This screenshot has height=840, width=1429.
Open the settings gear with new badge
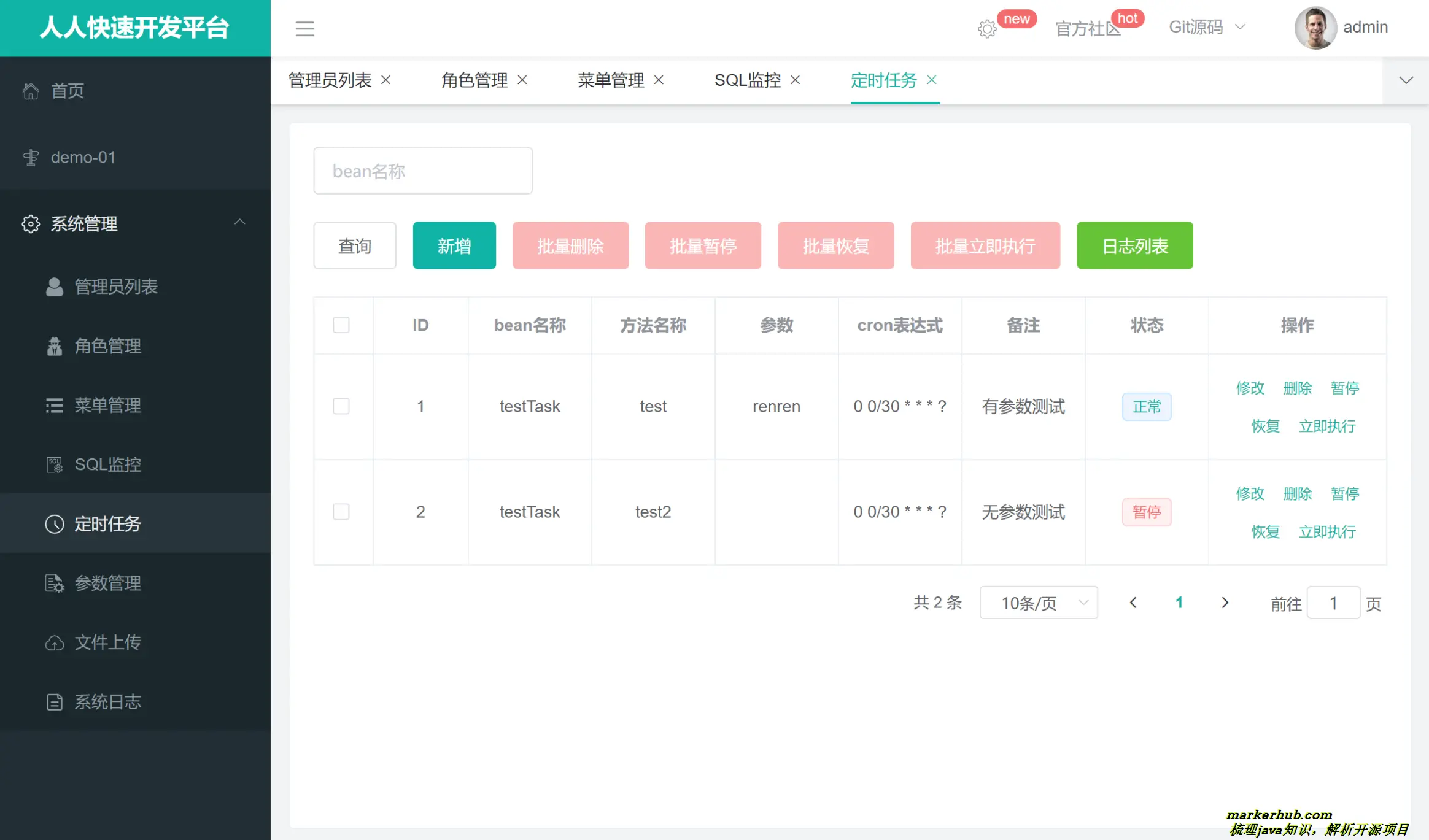pyautogui.click(x=986, y=29)
